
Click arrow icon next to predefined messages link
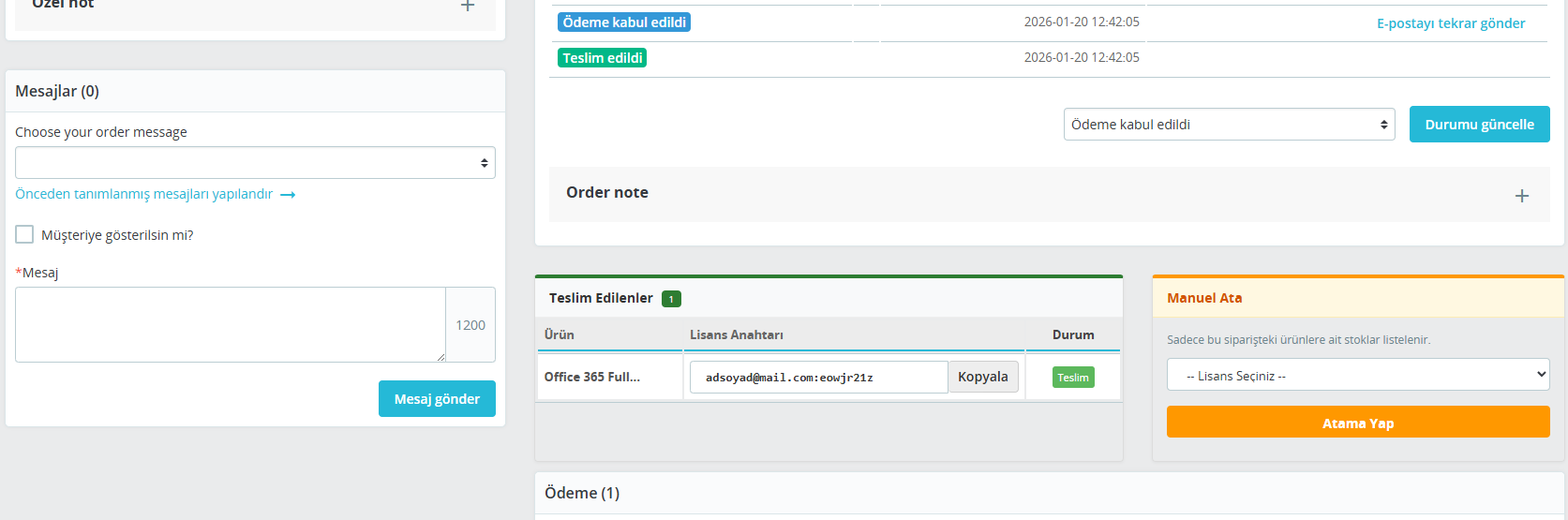pos(289,195)
